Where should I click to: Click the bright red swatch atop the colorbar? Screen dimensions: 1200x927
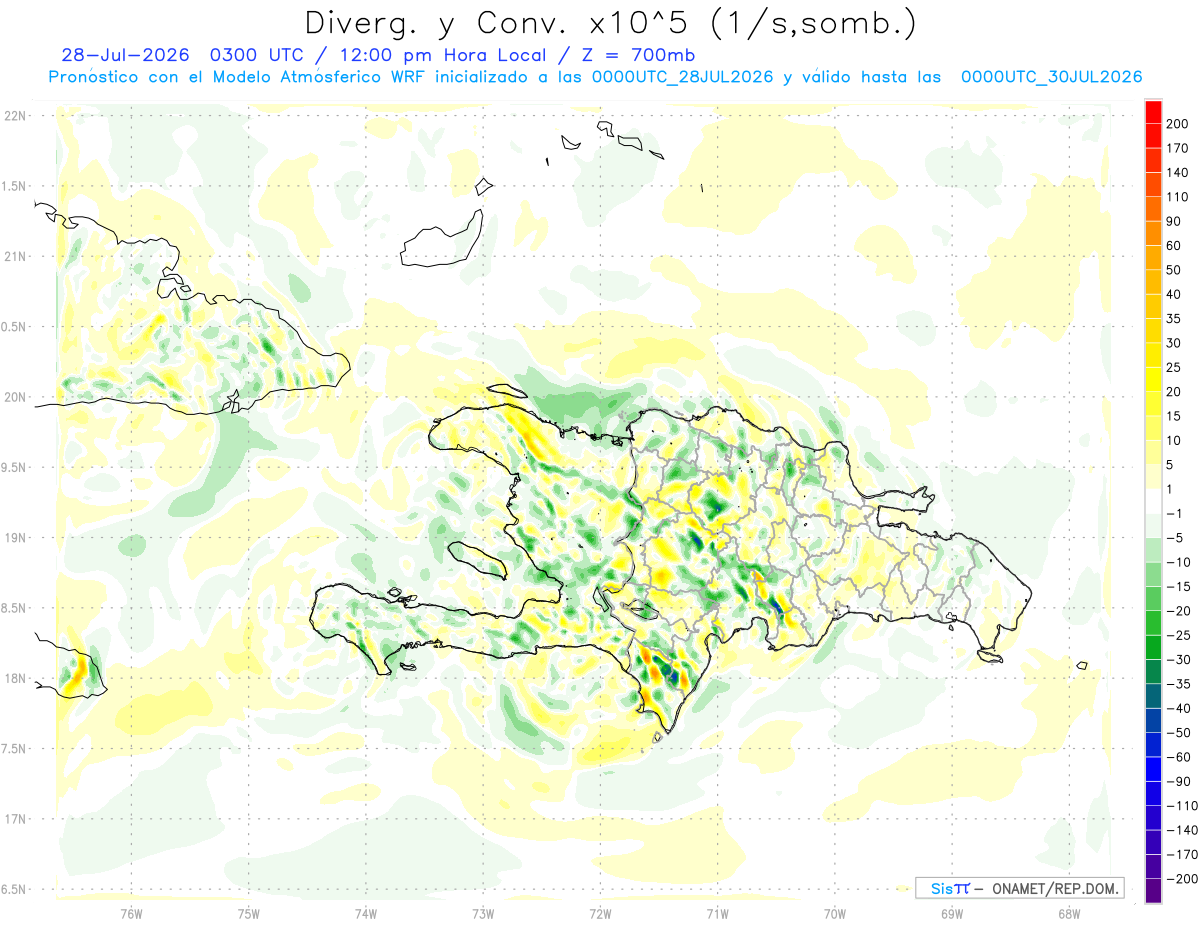[1153, 112]
